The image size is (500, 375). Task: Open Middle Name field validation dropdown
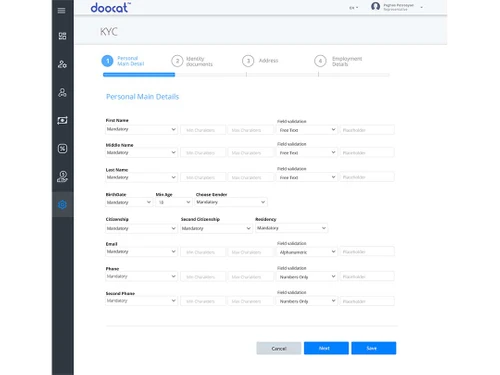[307, 153]
